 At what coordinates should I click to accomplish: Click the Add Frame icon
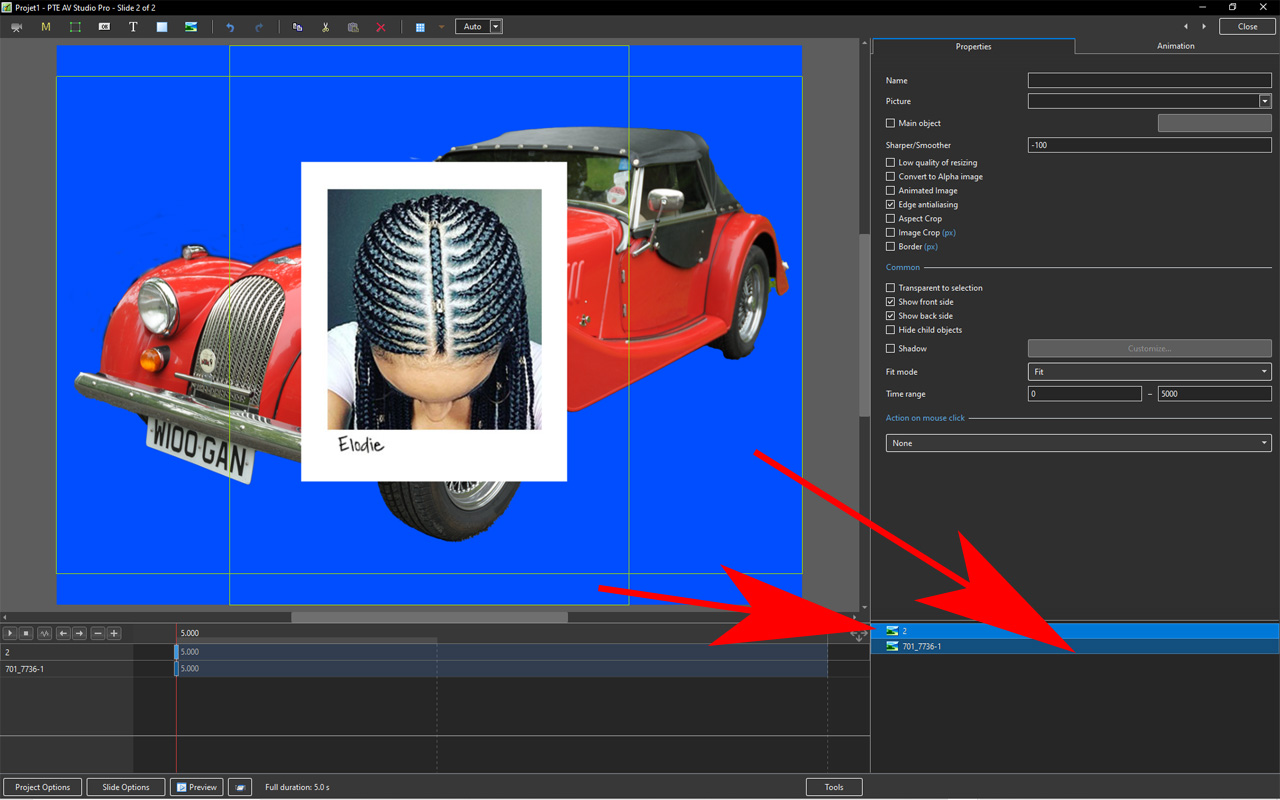(75, 27)
